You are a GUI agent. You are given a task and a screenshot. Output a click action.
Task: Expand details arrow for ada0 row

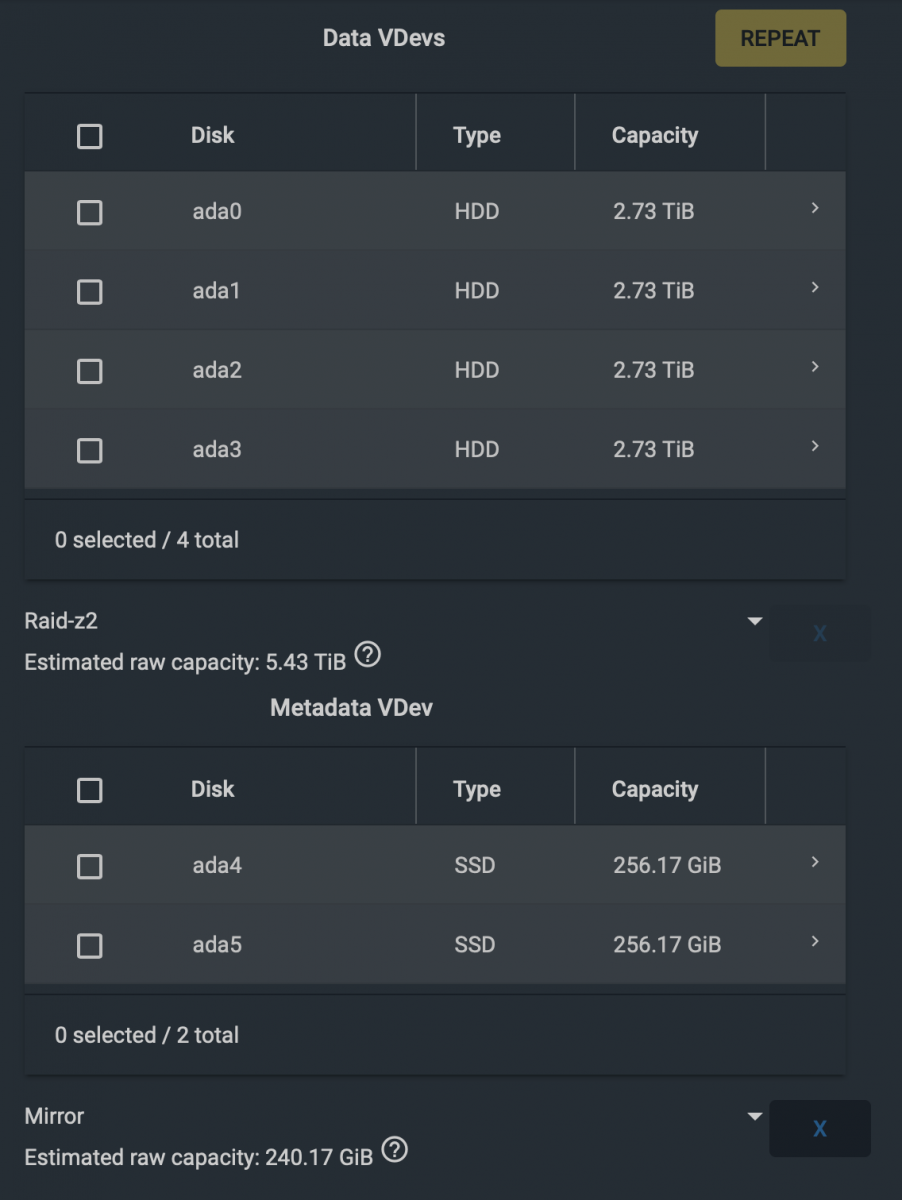[x=815, y=208]
